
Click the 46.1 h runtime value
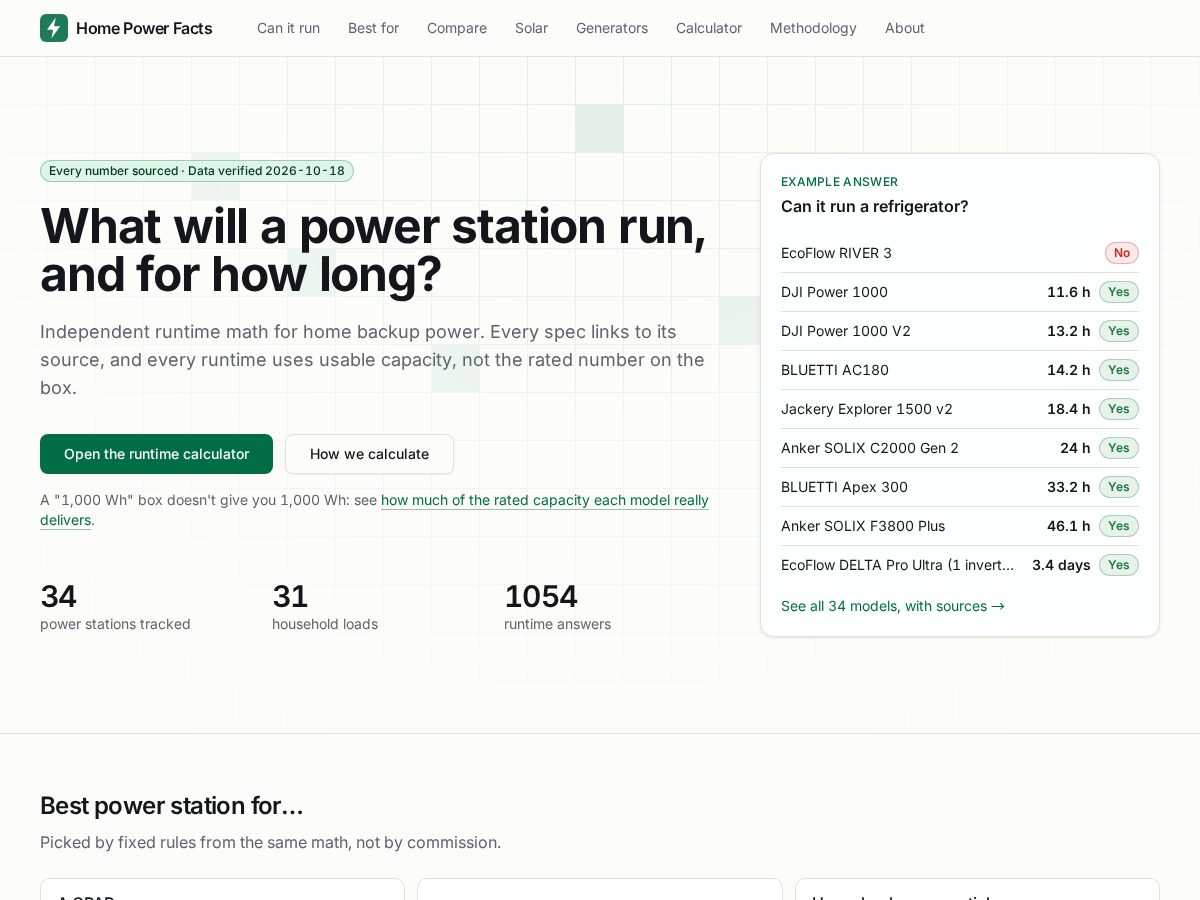click(x=1069, y=526)
